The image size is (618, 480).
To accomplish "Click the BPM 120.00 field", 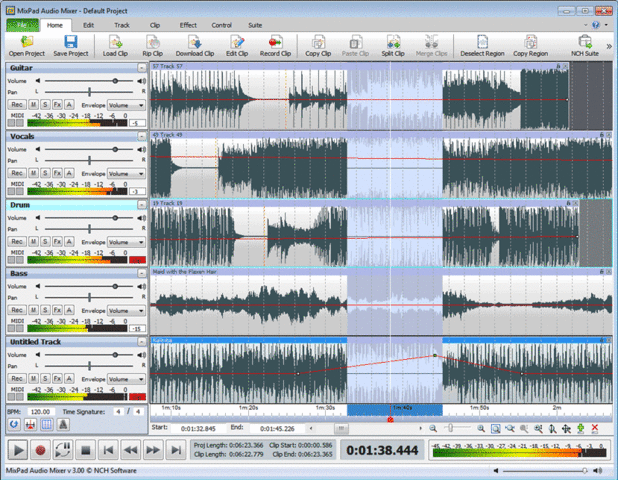I will (40, 412).
